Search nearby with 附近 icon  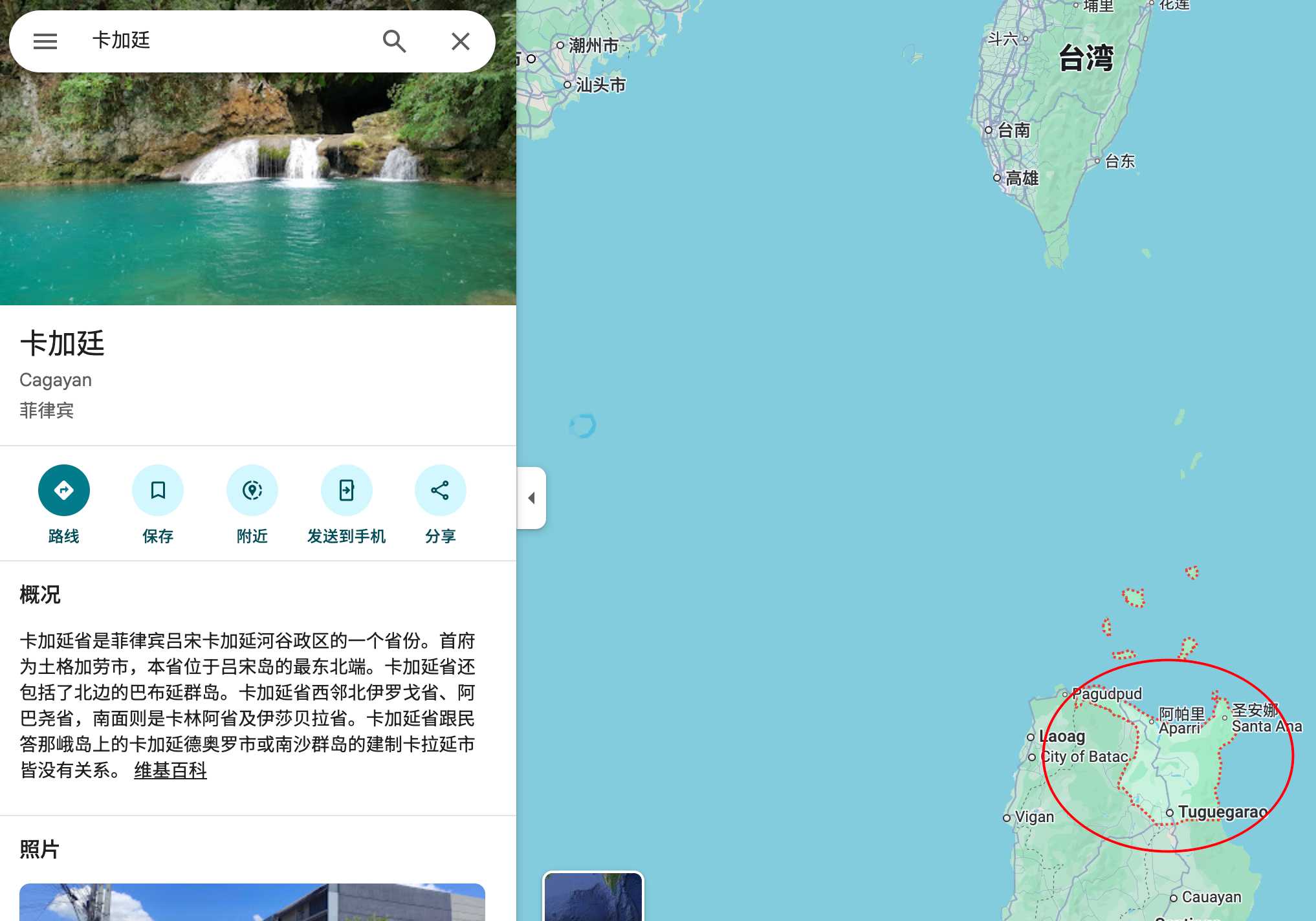252,490
